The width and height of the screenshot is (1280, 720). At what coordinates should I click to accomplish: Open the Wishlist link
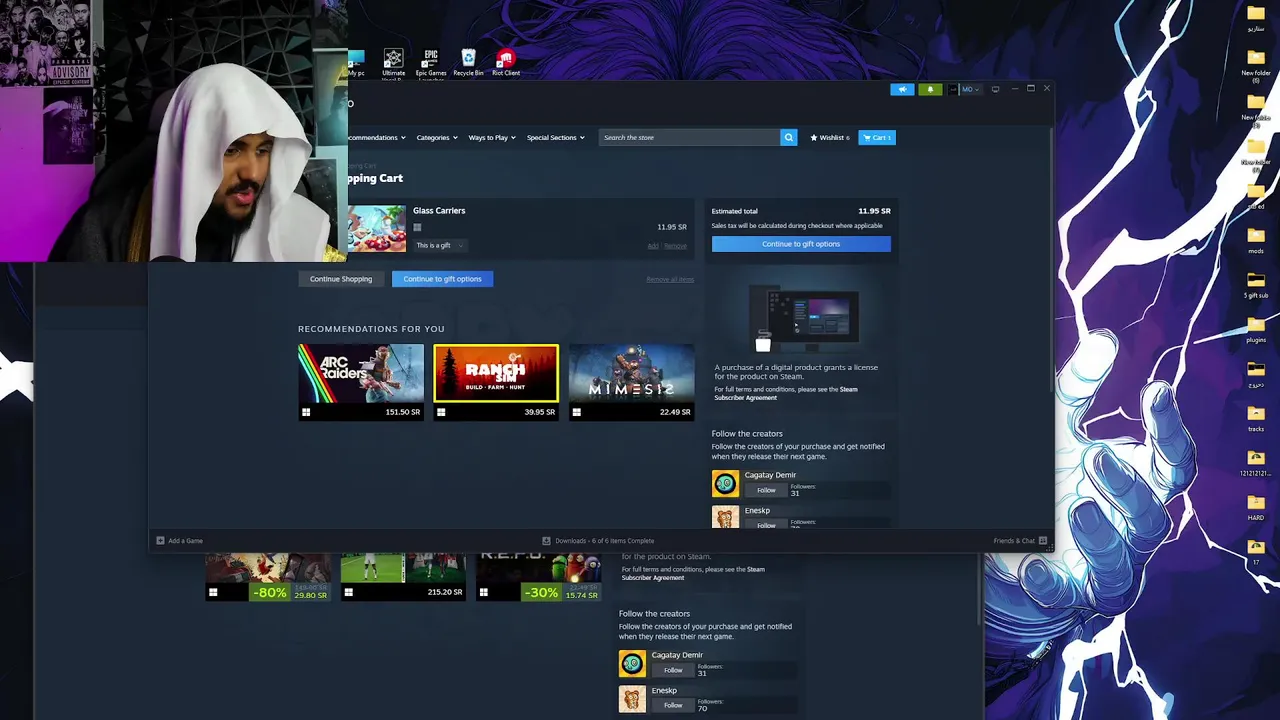pyautogui.click(x=830, y=137)
